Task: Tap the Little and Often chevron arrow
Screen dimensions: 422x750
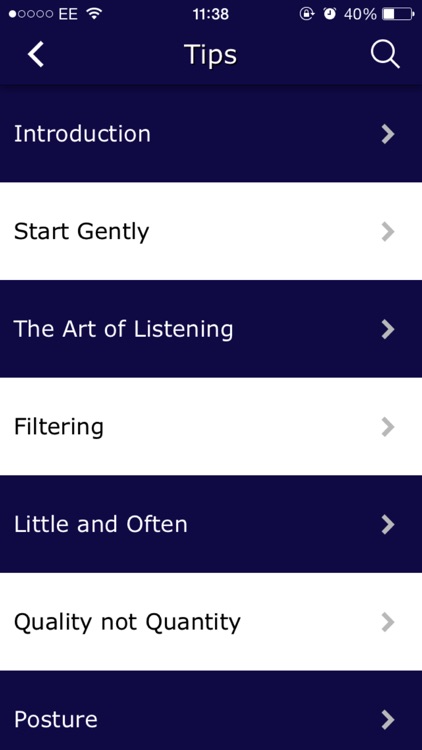Action: (x=388, y=525)
